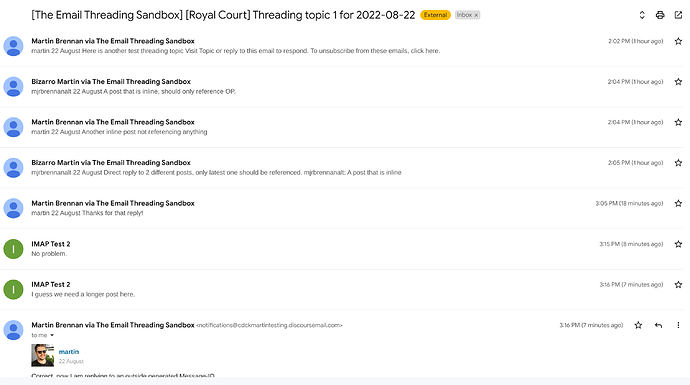The image size is (690, 385).
Task: Star the 'No problem' IMAP Test 2 message
Action: coord(678,244)
